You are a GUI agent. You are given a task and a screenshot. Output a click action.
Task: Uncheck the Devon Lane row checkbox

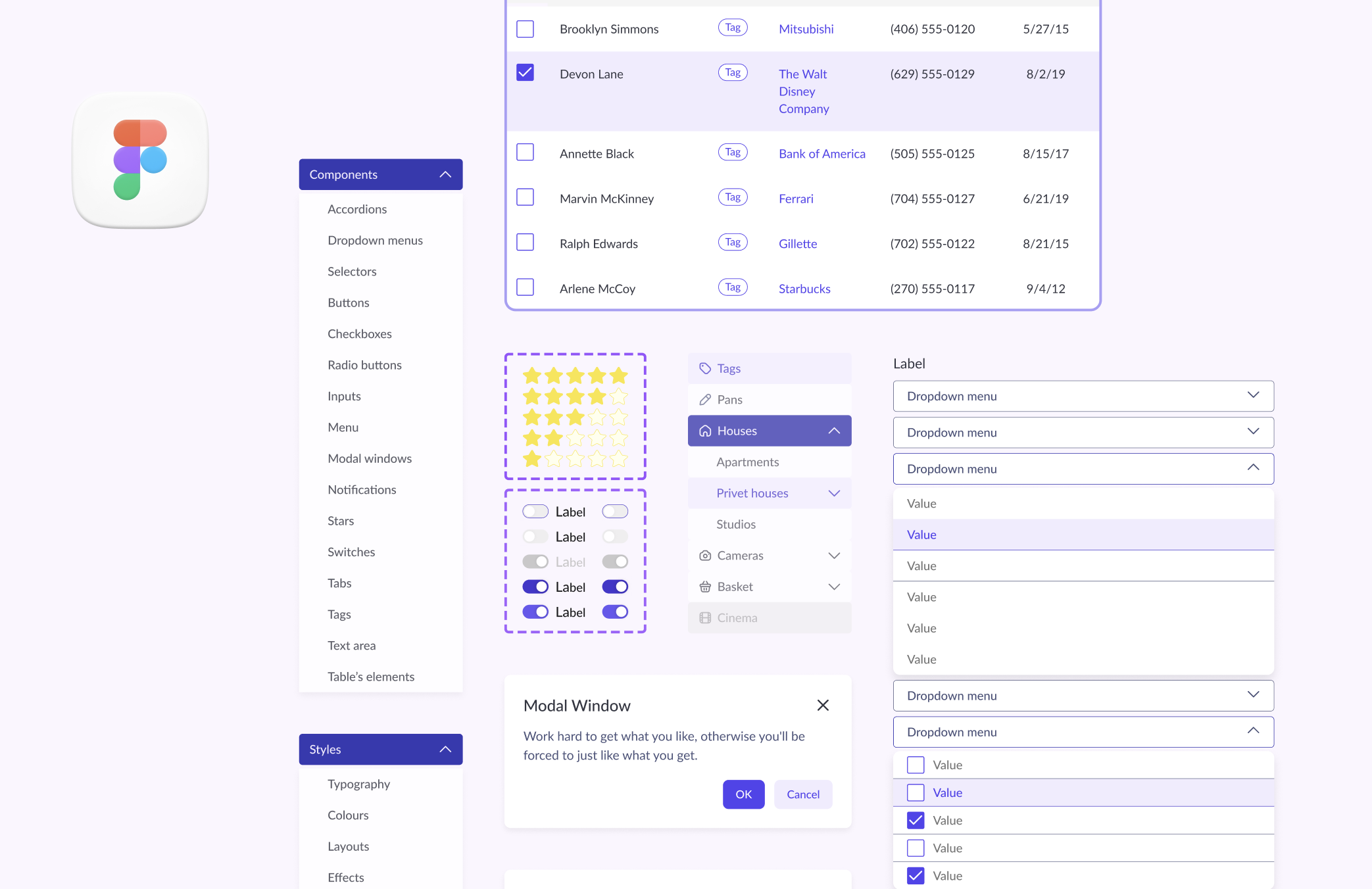point(525,73)
